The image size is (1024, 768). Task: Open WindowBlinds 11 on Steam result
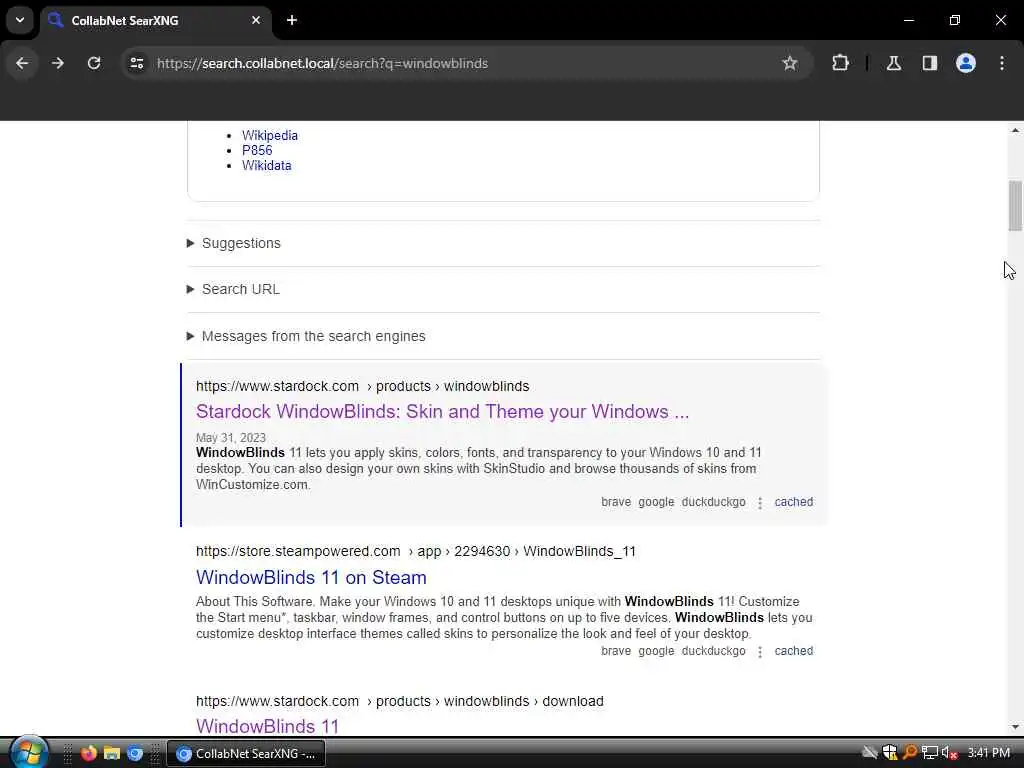(x=311, y=577)
